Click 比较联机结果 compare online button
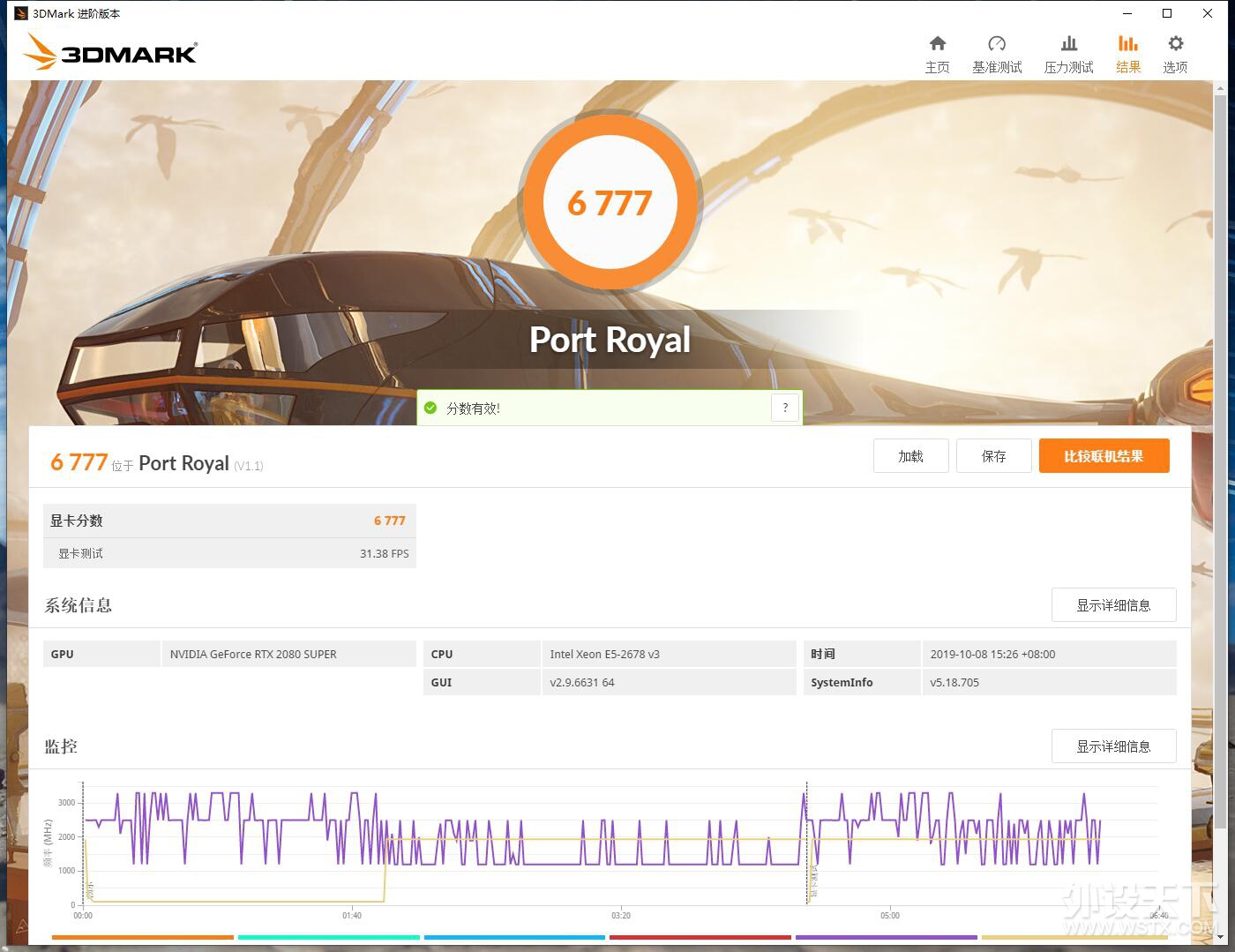 coord(1104,456)
